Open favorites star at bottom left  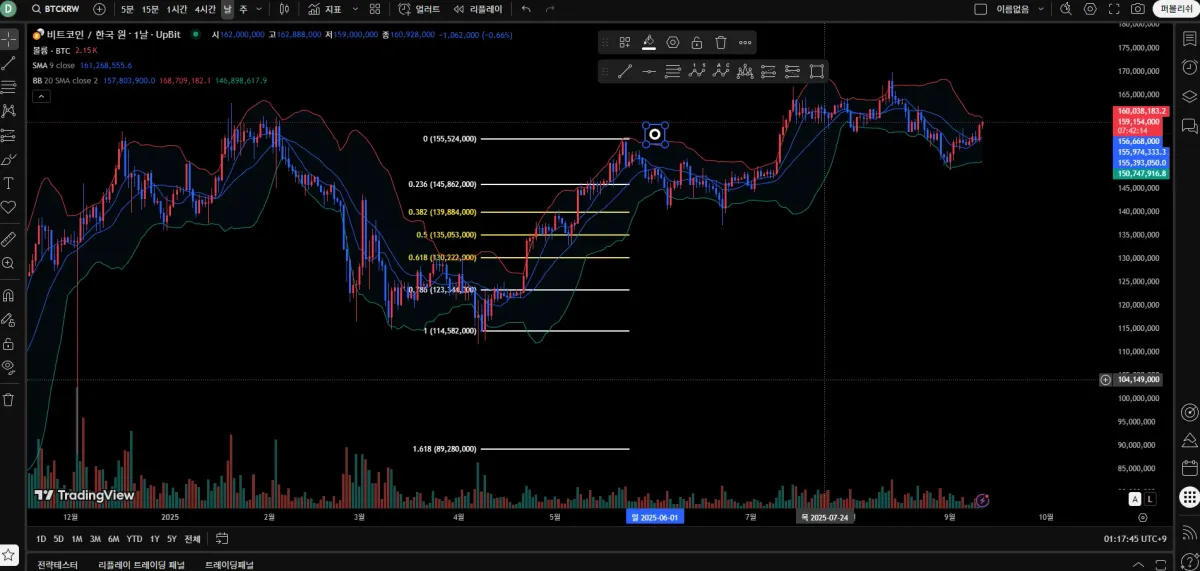point(9,553)
